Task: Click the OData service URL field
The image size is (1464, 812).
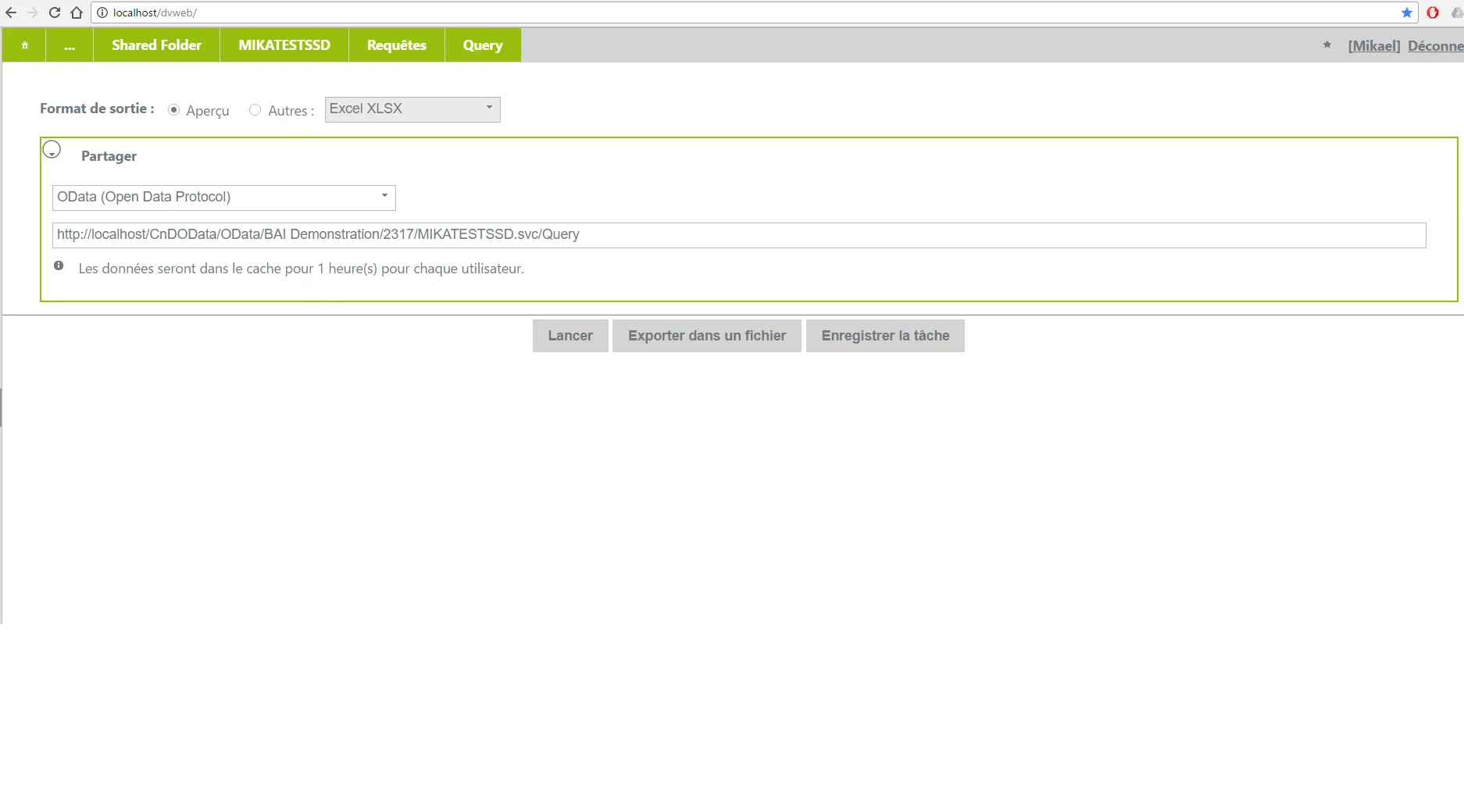Action: 739,235
